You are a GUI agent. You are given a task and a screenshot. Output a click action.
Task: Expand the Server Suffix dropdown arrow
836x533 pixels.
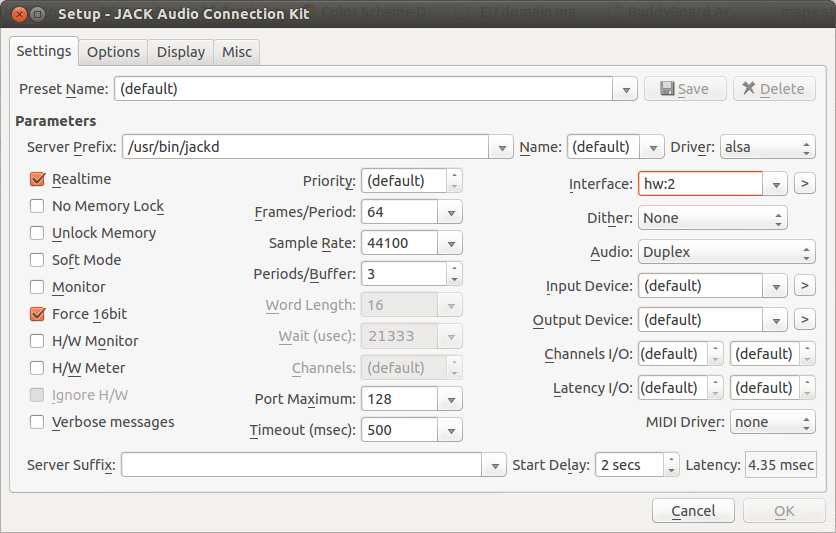495,465
